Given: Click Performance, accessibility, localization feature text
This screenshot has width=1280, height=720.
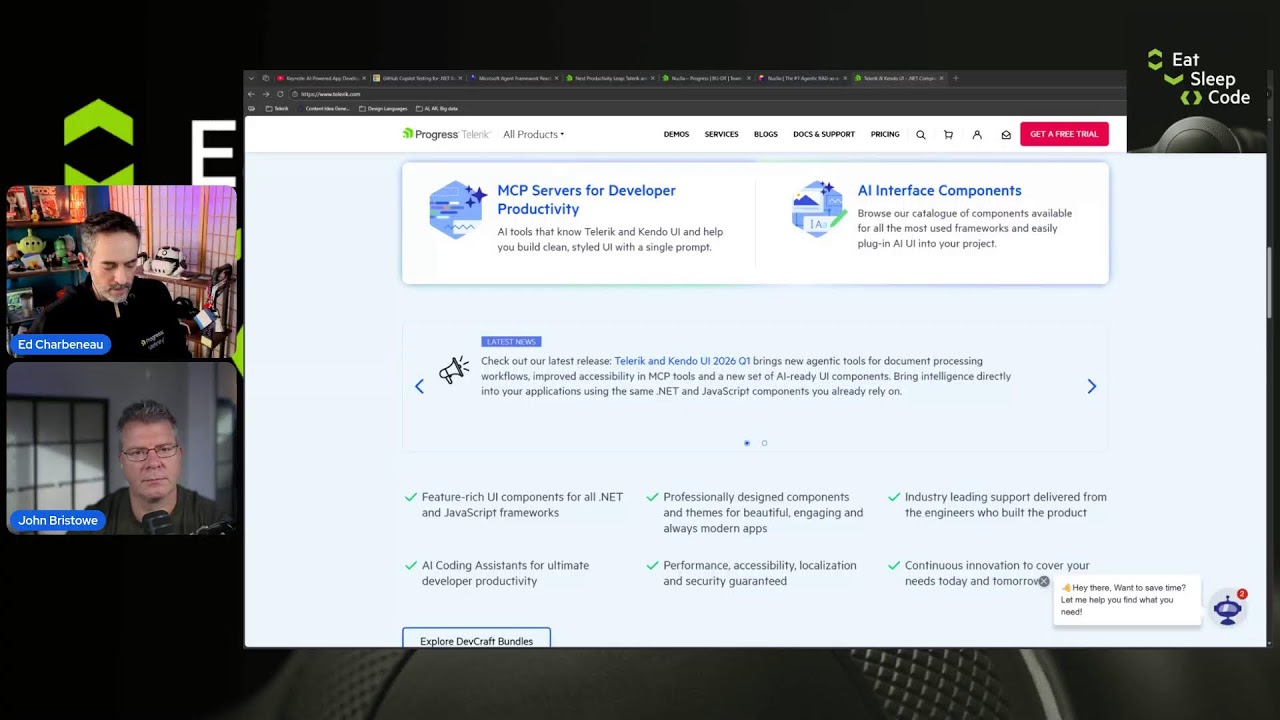Looking at the screenshot, I should click(760, 573).
